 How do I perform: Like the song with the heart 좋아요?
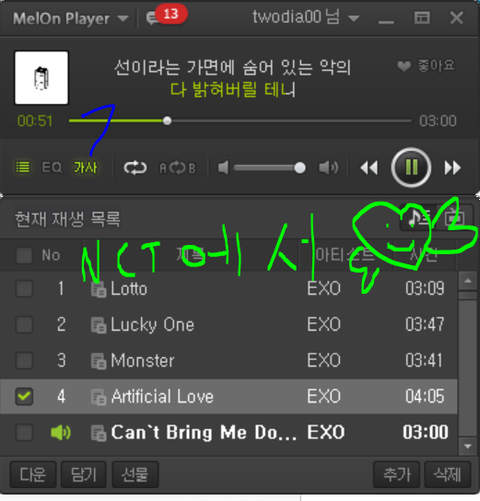click(x=426, y=66)
